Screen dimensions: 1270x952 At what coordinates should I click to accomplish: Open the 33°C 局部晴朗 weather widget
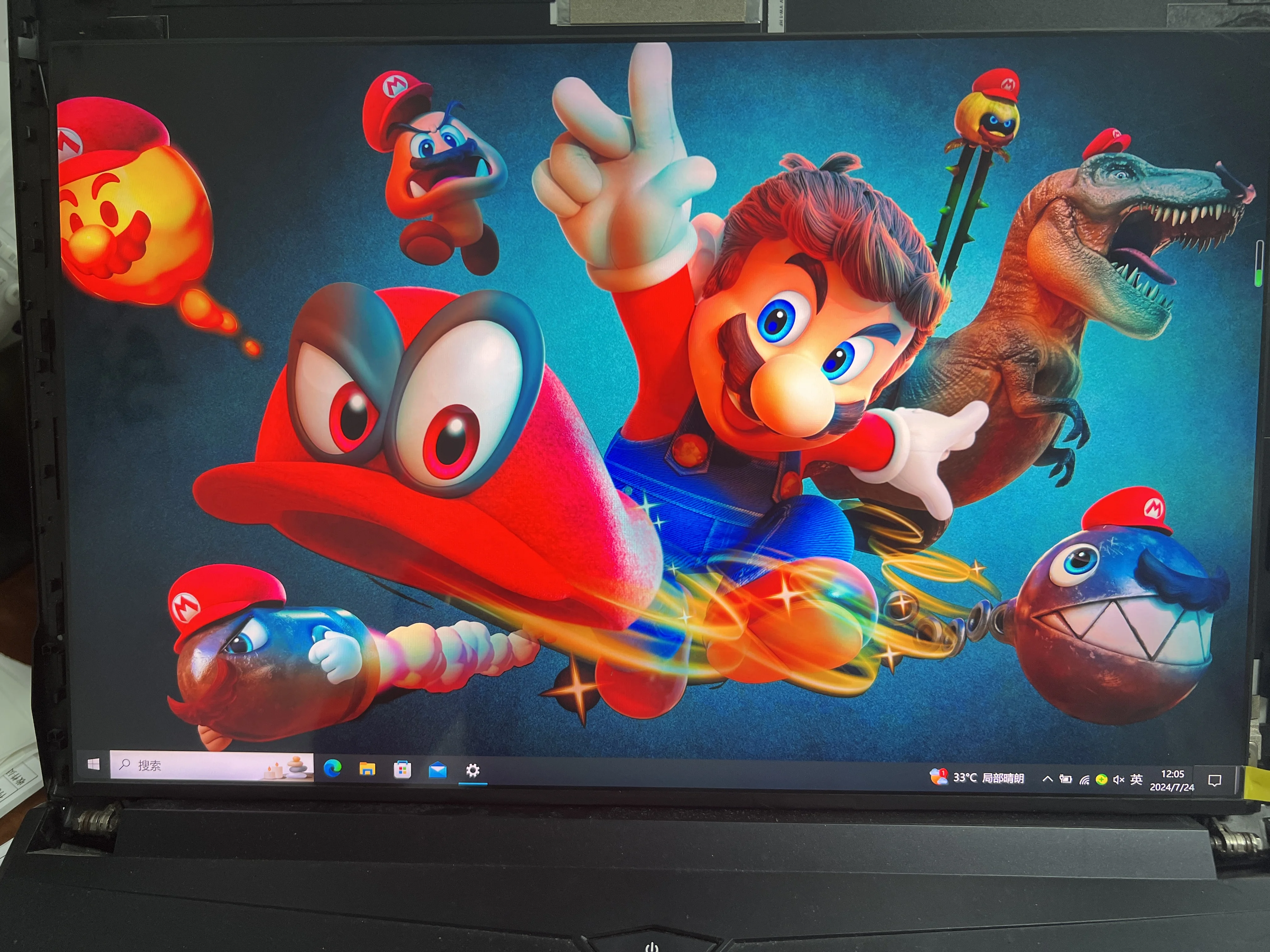tap(977, 778)
